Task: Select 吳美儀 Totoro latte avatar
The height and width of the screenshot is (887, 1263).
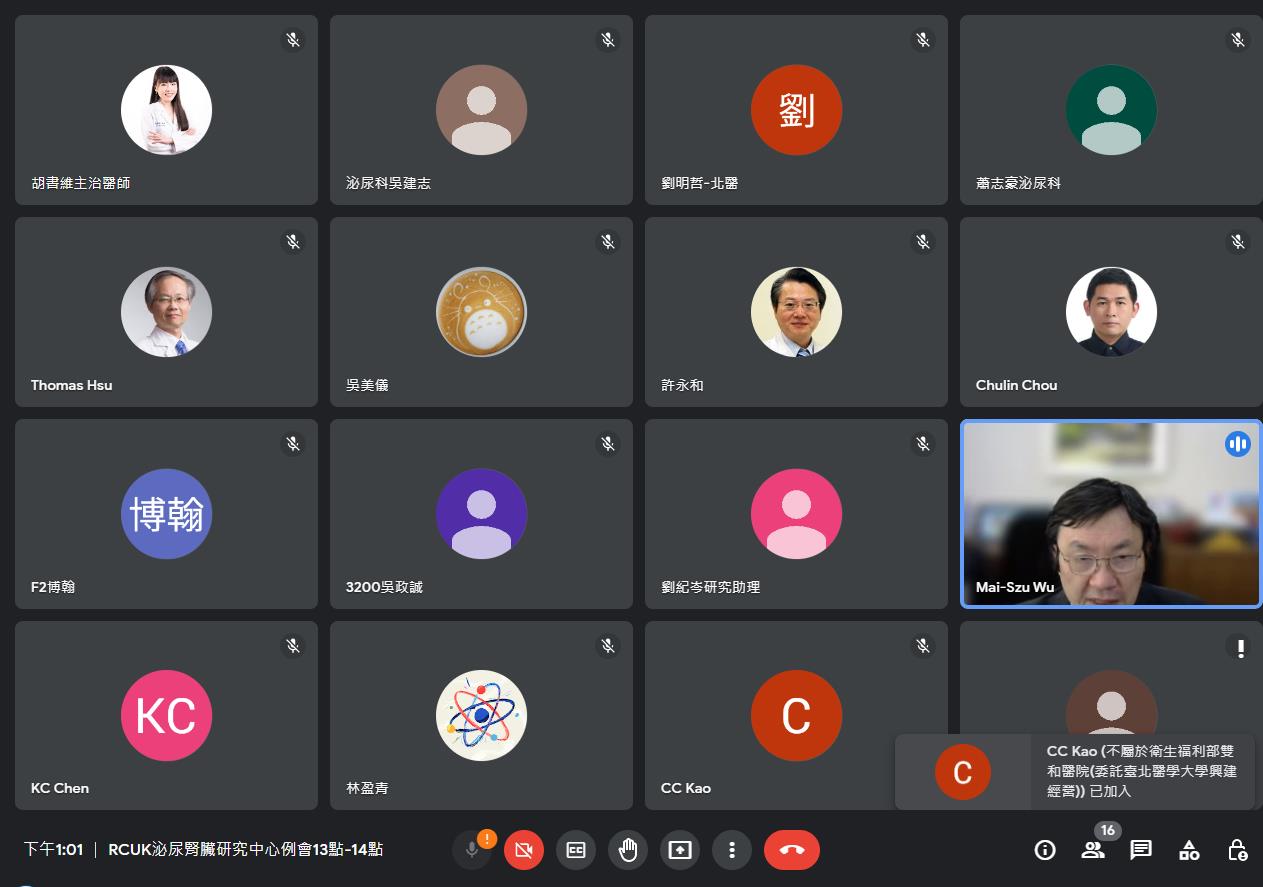Action: tap(481, 312)
